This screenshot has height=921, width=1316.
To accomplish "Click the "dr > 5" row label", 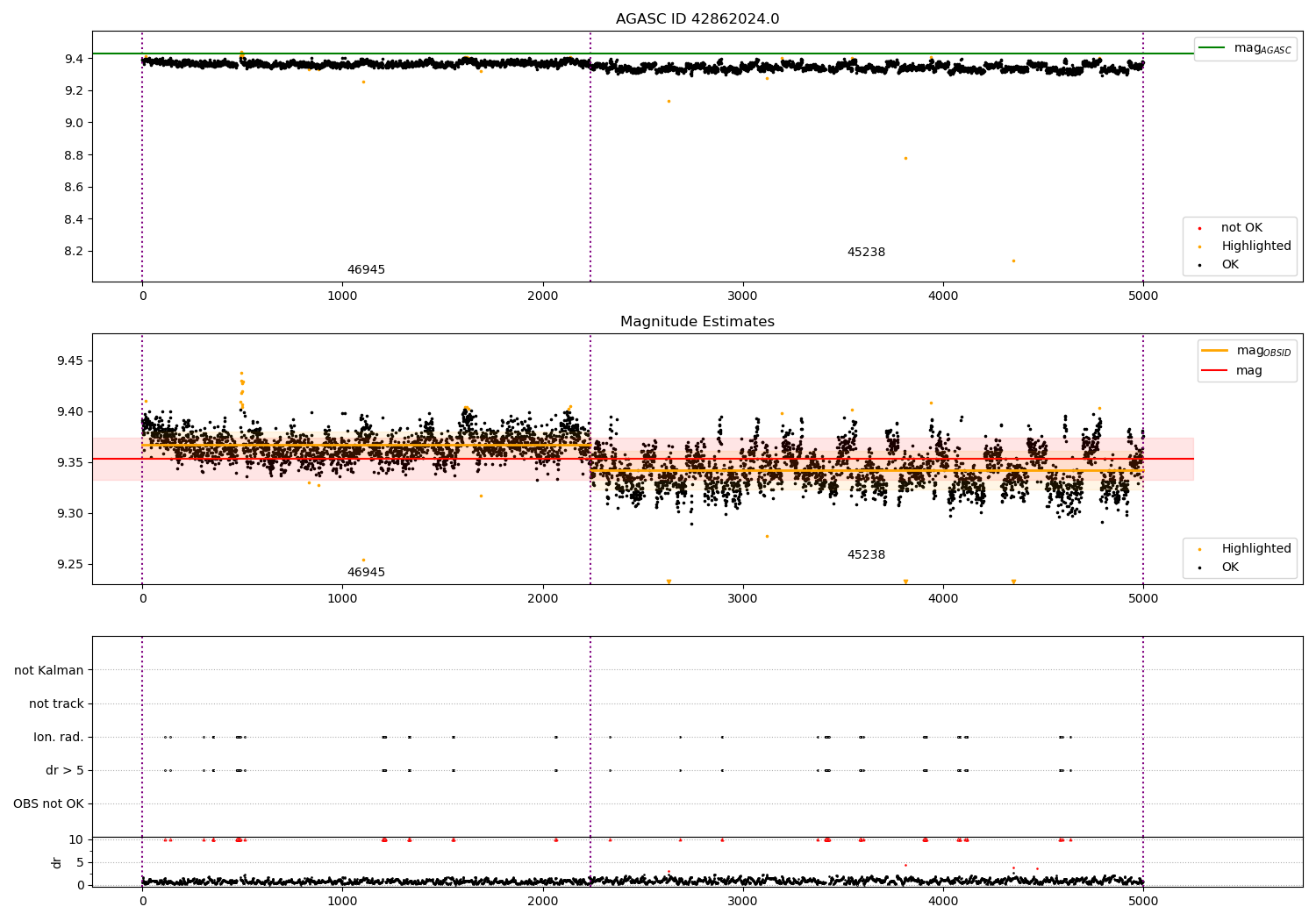I will pyautogui.click(x=65, y=771).
